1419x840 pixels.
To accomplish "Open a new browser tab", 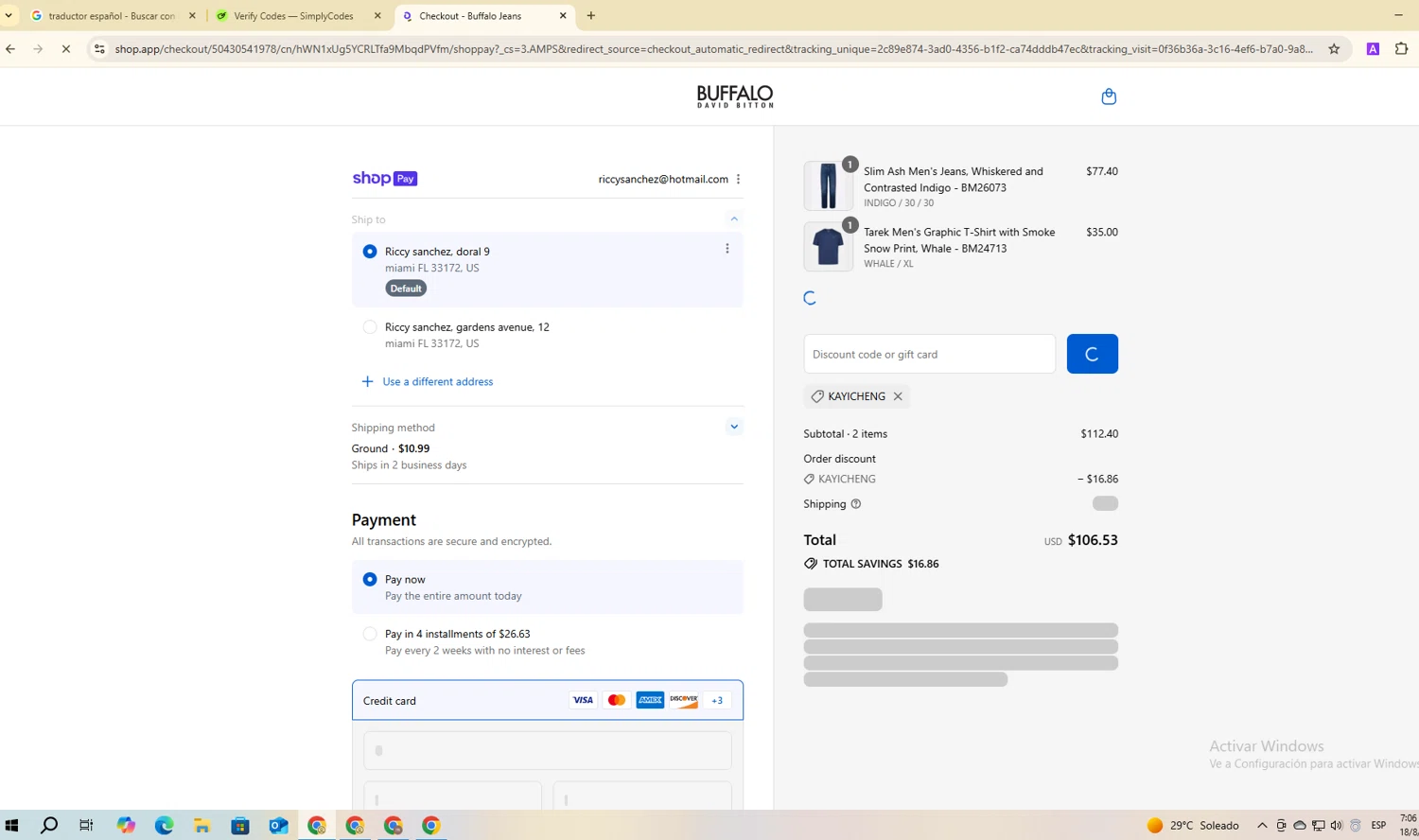I will pyautogui.click(x=591, y=16).
